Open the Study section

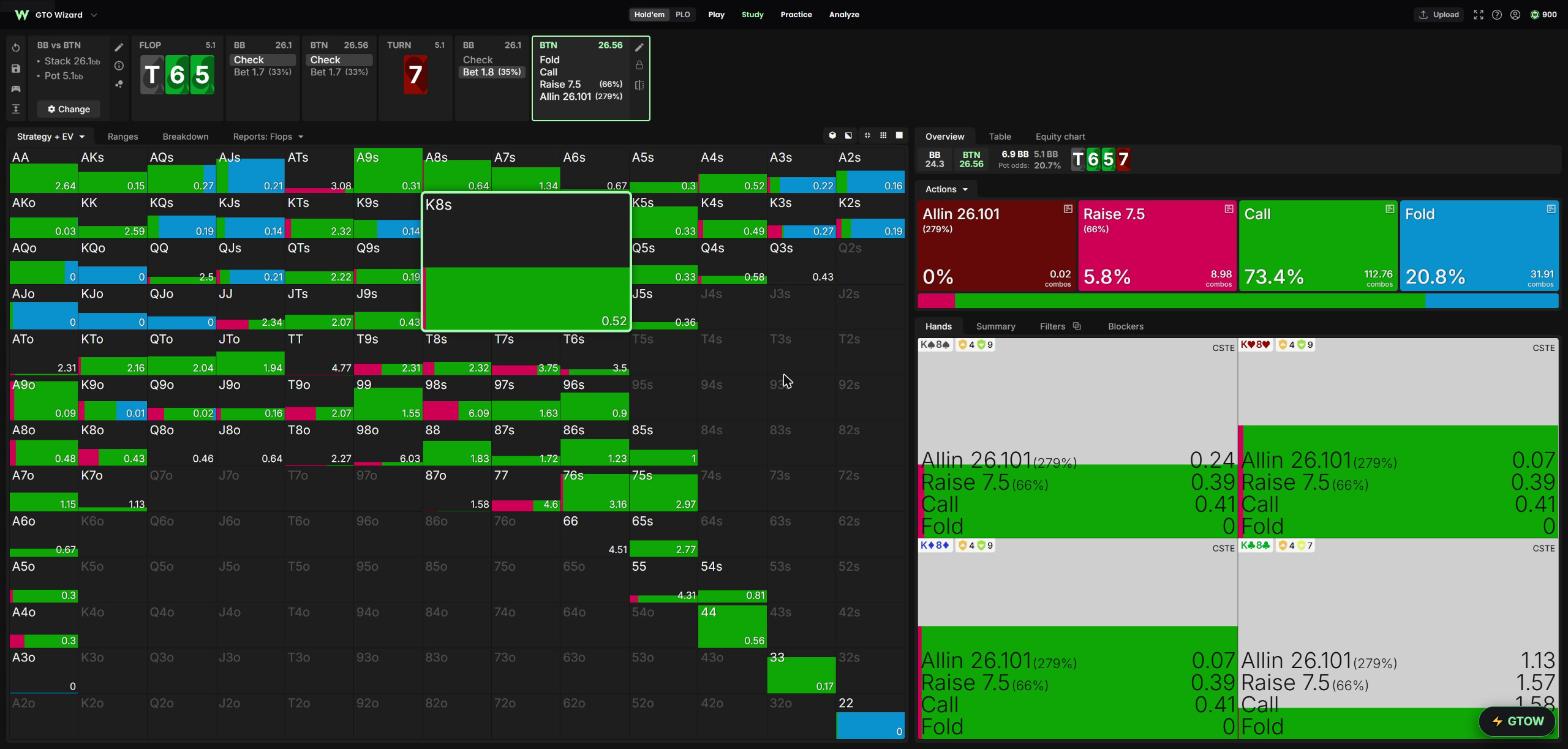752,15
